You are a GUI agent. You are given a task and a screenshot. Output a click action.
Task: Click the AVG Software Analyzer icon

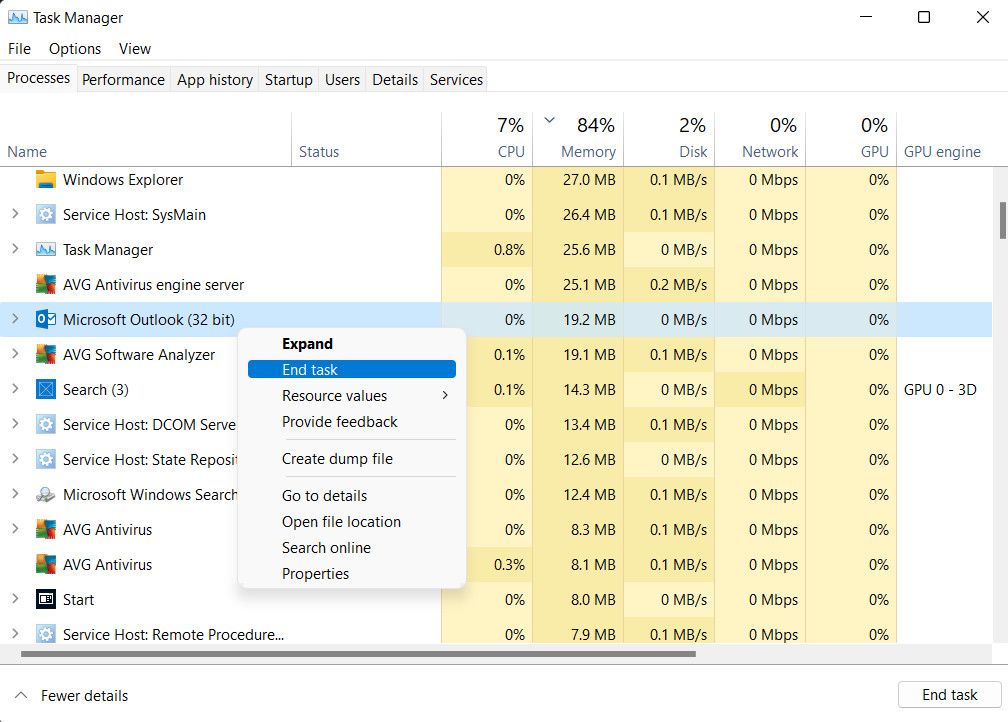point(45,354)
